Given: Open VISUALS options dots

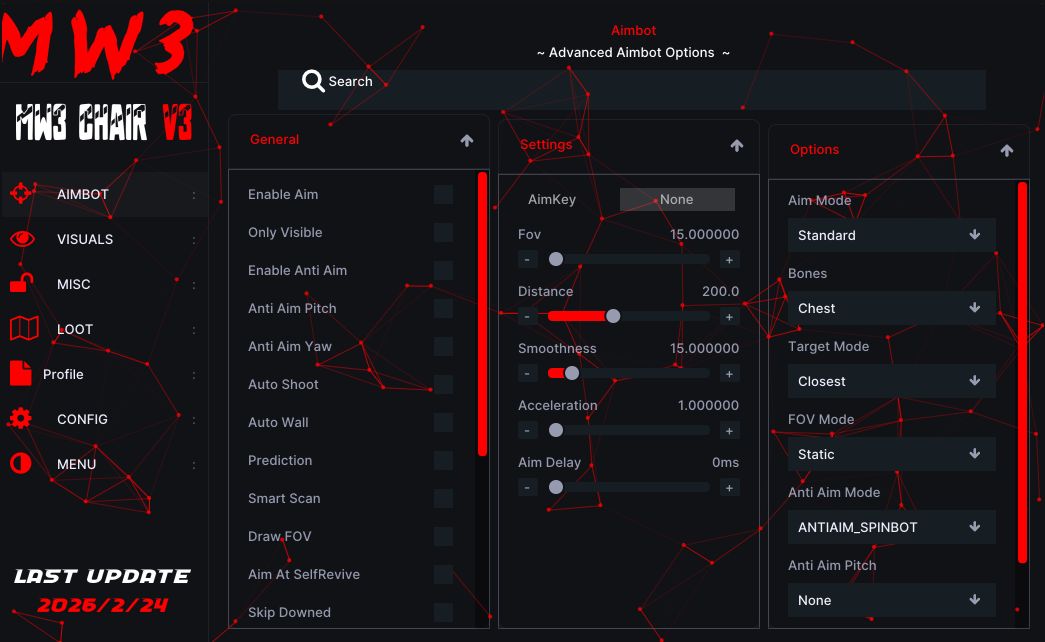Looking at the screenshot, I should pyautogui.click(x=194, y=239).
